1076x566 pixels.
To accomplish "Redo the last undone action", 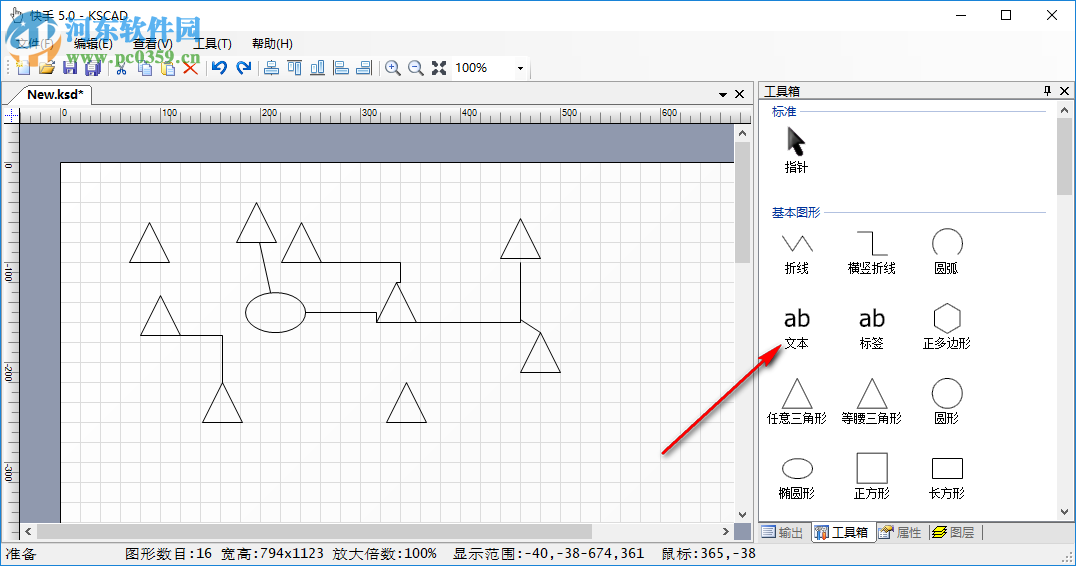I will tap(244, 67).
